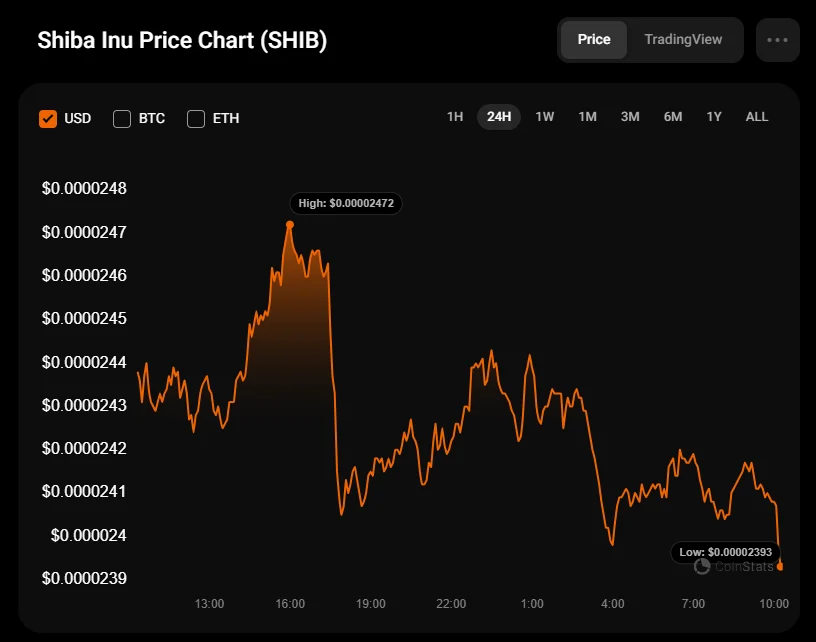Choose the 6M time range
The height and width of the screenshot is (642, 816).
[x=673, y=117]
